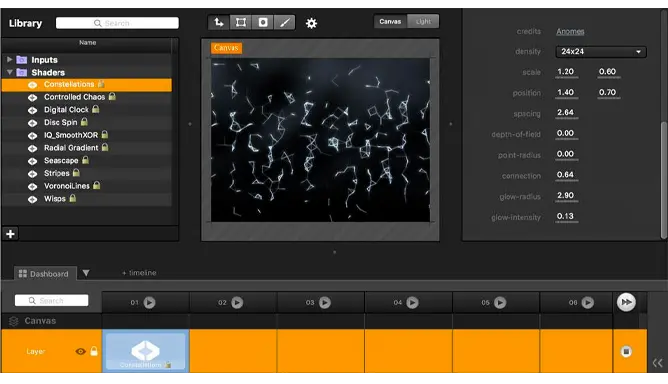
Task: Select Constellations in the library
Action: pyautogui.click(x=87, y=84)
